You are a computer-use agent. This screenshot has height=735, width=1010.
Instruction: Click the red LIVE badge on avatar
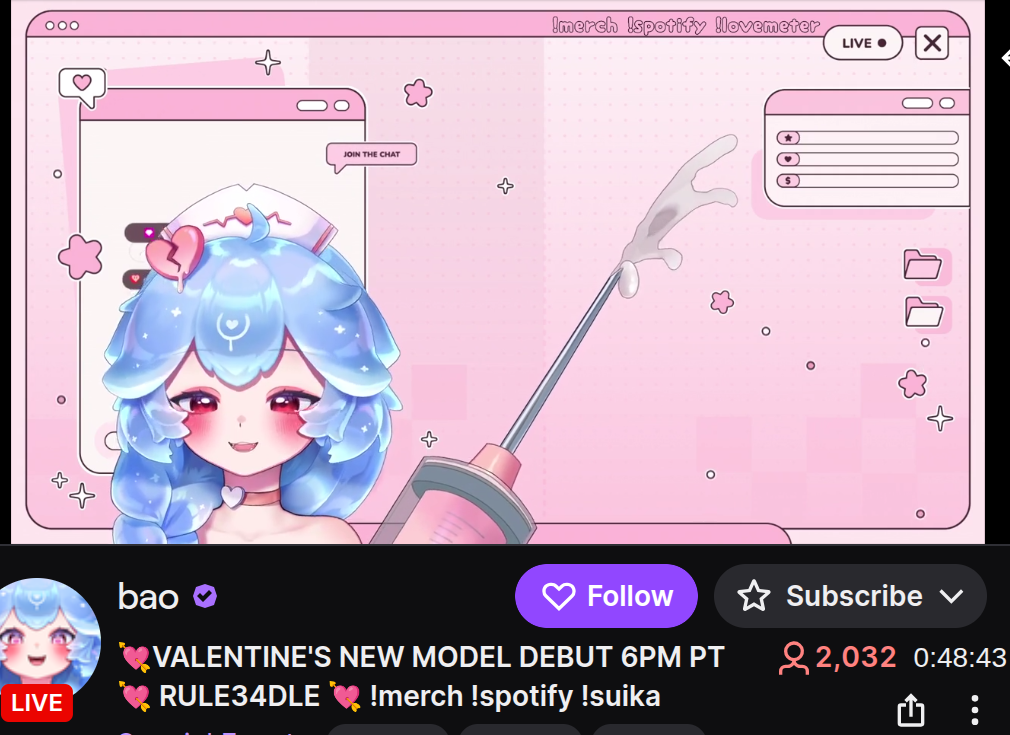coord(37,703)
